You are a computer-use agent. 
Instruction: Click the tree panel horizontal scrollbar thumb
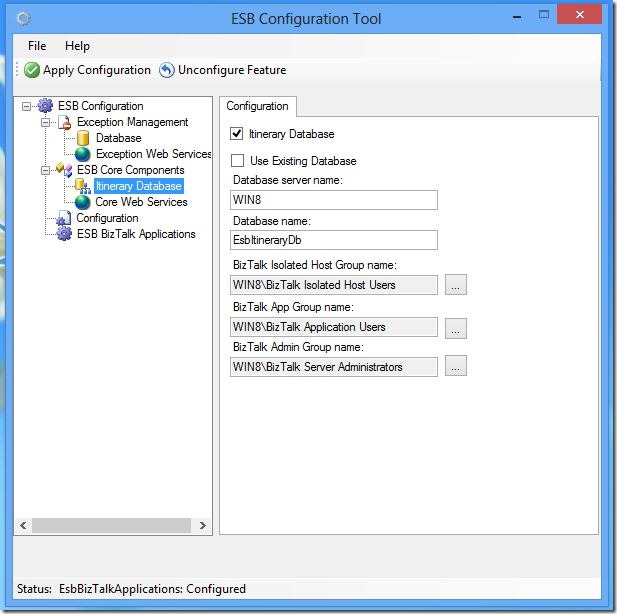(x=111, y=525)
